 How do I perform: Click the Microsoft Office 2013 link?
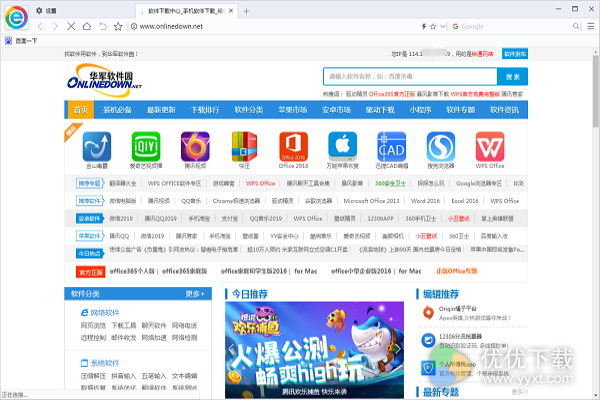pyautogui.click(x=371, y=201)
